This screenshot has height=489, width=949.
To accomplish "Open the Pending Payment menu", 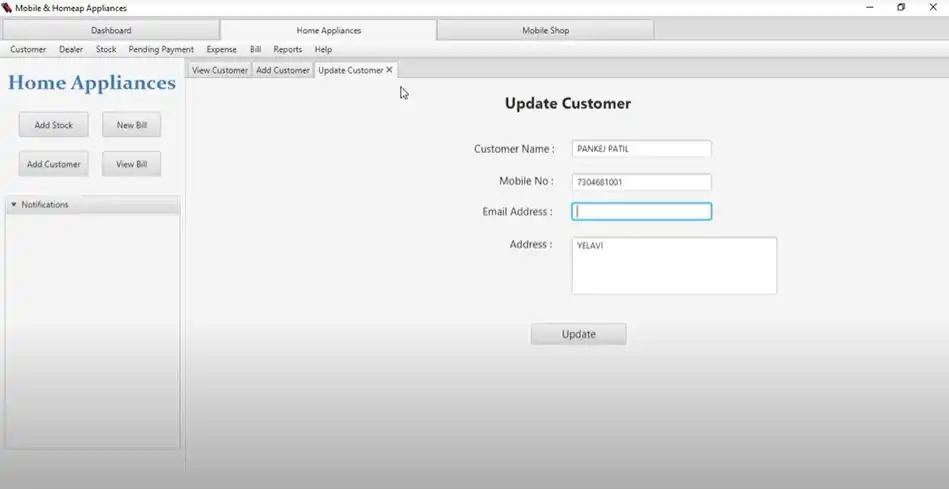I will [161, 49].
